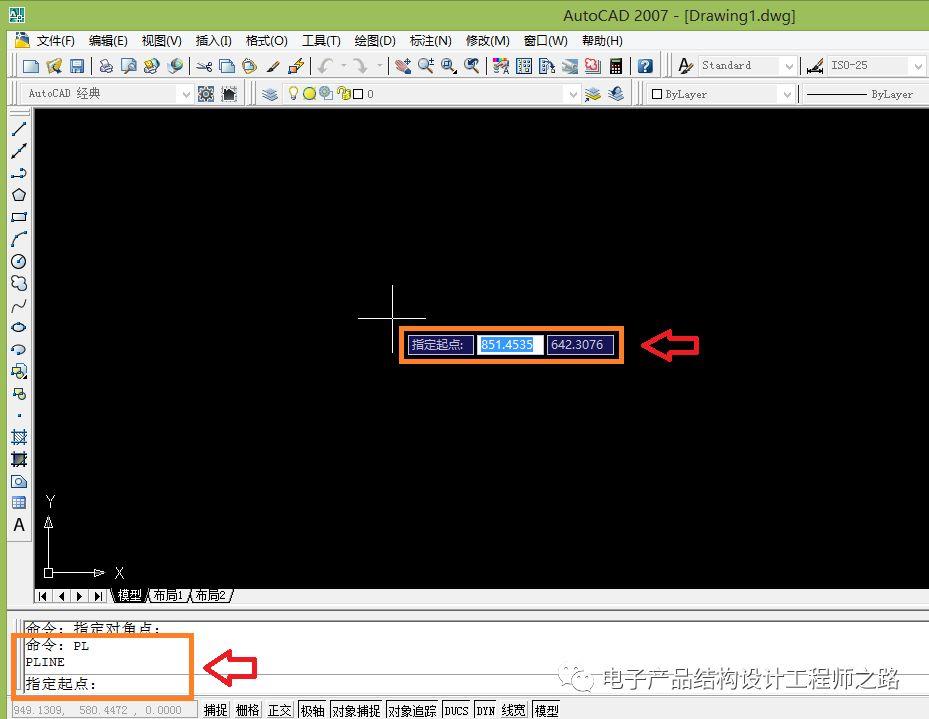Open the AutoCAD 经典 workspace dropdown

pyautogui.click(x=185, y=94)
